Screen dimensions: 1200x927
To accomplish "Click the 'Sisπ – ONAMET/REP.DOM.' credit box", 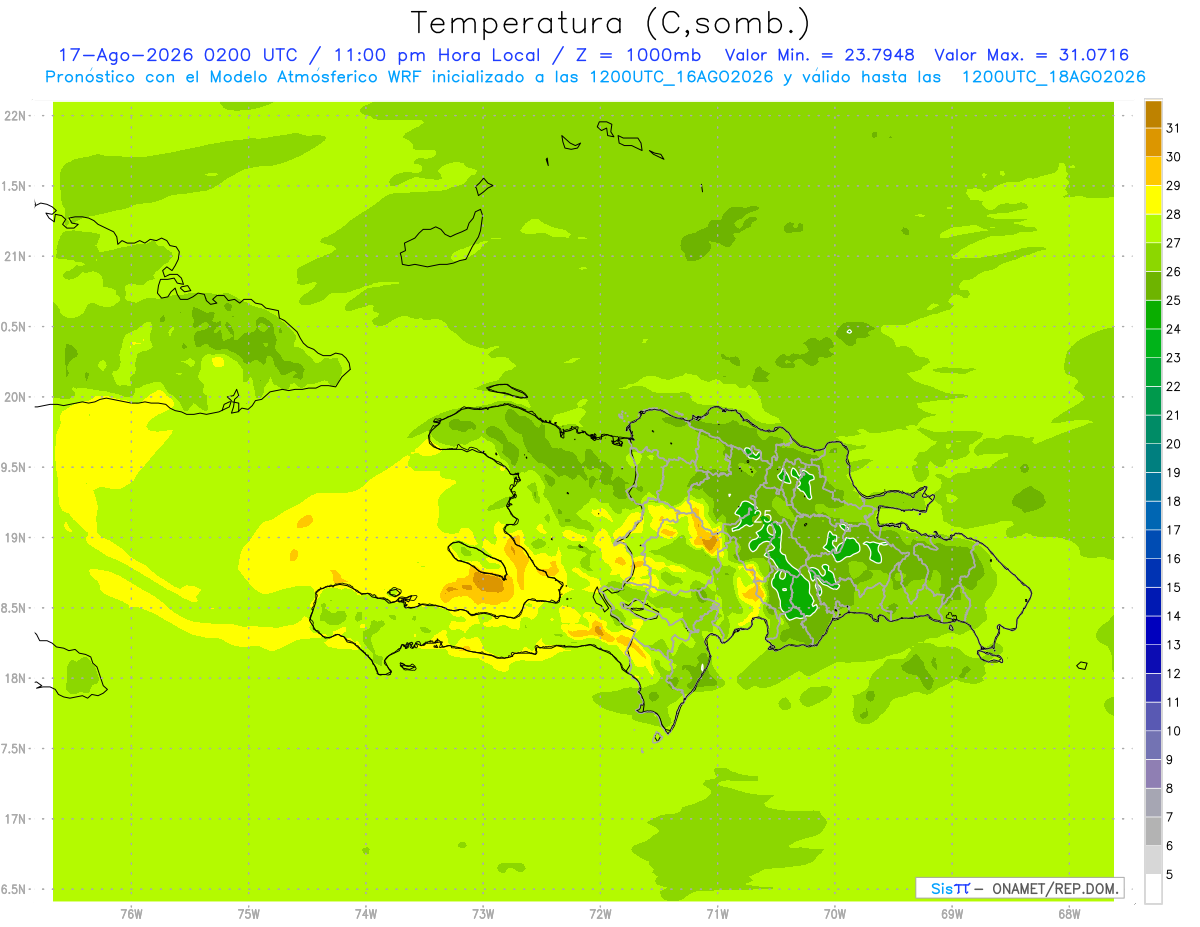I will click(x=1019, y=888).
